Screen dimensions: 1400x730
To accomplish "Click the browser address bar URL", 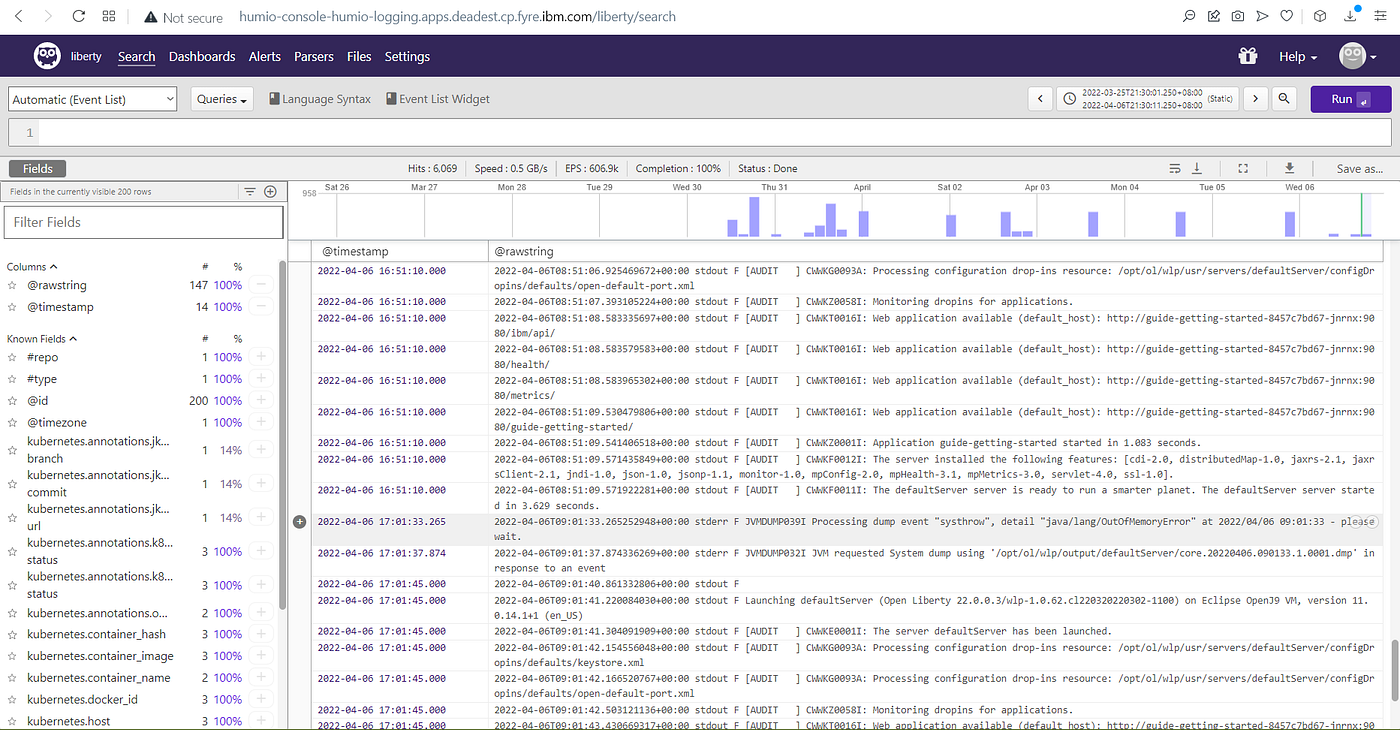I will click(457, 17).
